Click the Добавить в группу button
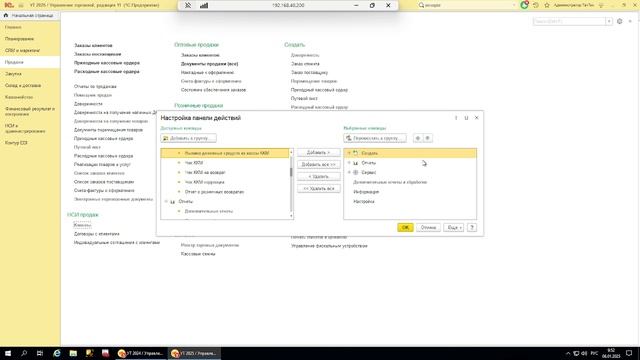The width and height of the screenshot is (640, 360). (x=189, y=138)
